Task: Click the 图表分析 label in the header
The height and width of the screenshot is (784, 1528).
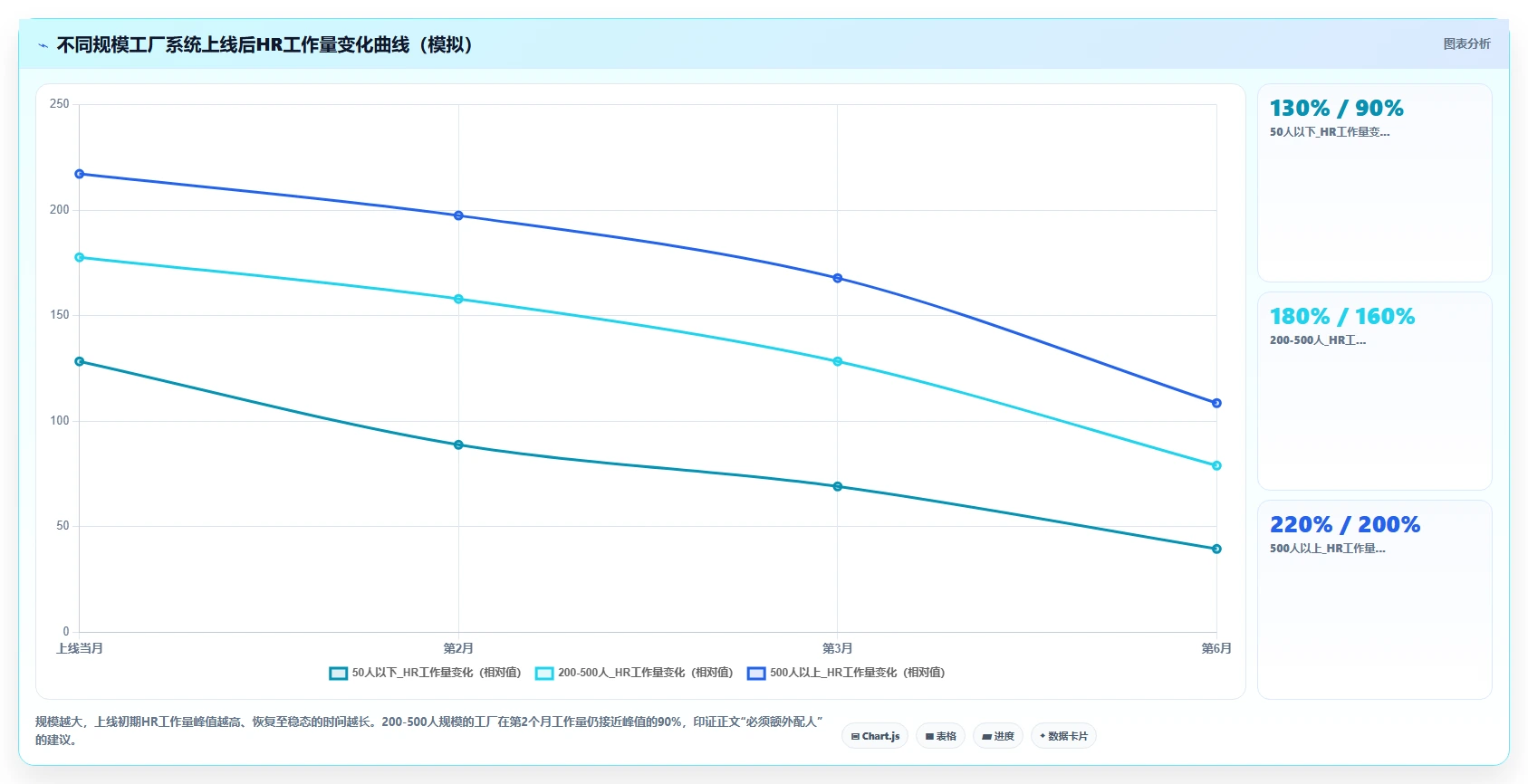Action: pos(1466,44)
